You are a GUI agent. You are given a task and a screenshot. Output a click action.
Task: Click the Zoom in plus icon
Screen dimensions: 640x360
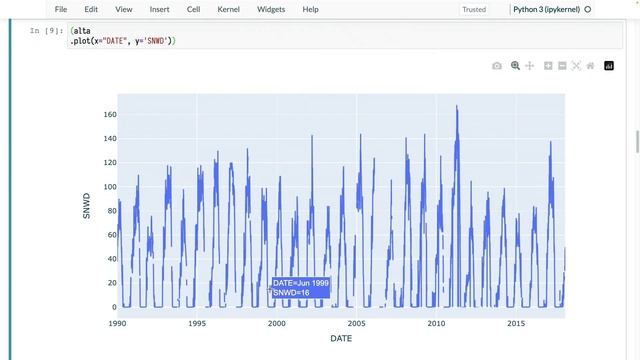click(548, 66)
